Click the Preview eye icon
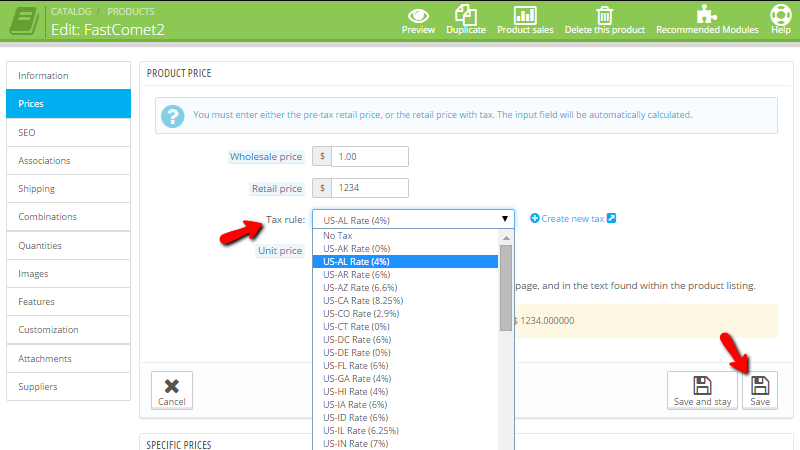Screen dimensions: 800x450 click(418, 14)
